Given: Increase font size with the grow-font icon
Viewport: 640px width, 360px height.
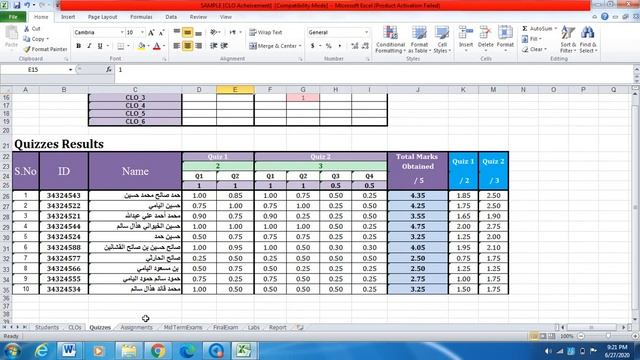Looking at the screenshot, I should (151, 32).
